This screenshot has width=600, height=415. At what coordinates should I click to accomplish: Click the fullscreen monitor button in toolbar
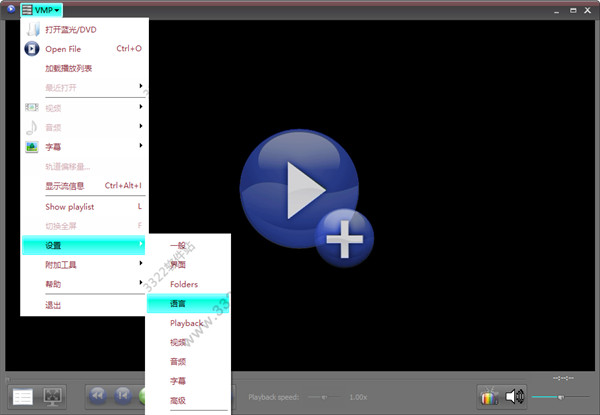point(52,396)
